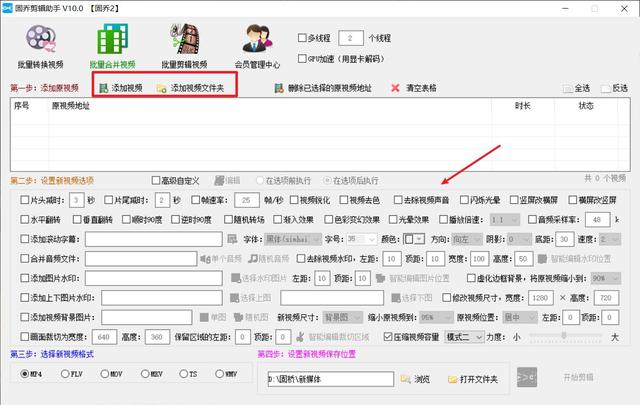The width and height of the screenshot is (640, 405).
Task: Open 新视频尺寸 dropdown
Action: click(343, 317)
